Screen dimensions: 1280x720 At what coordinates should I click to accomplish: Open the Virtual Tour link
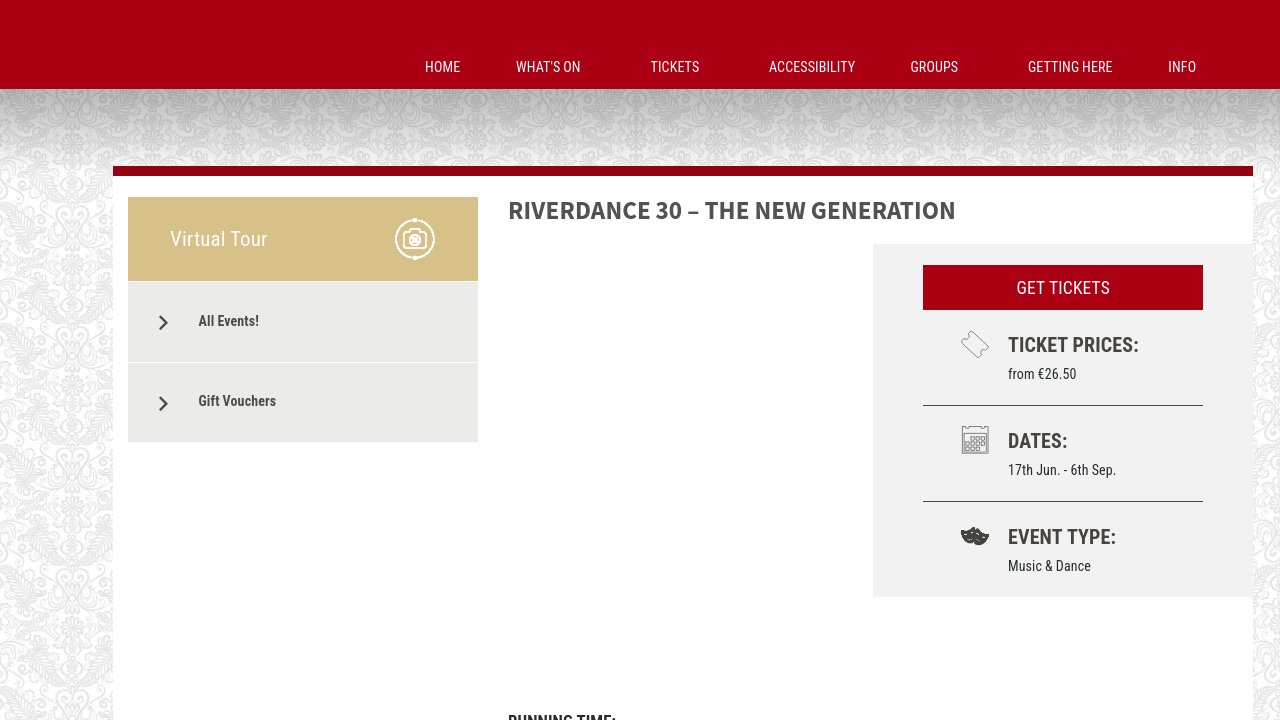[x=303, y=239]
